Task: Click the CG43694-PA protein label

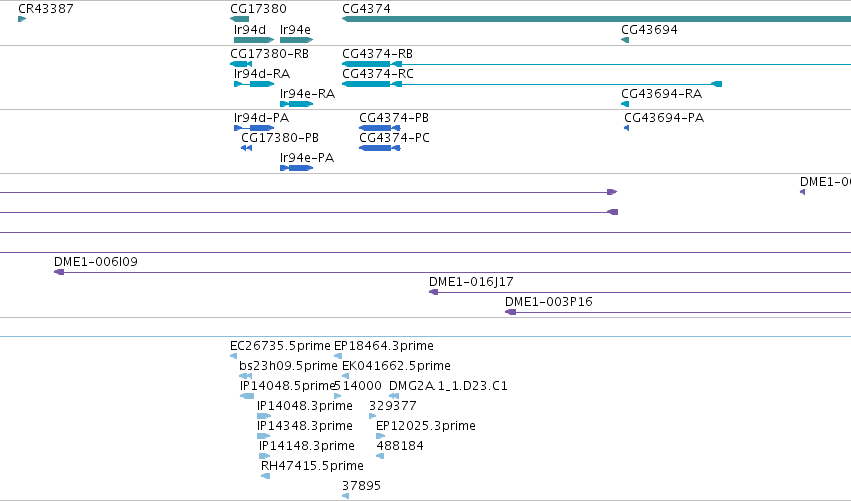Action: click(664, 118)
